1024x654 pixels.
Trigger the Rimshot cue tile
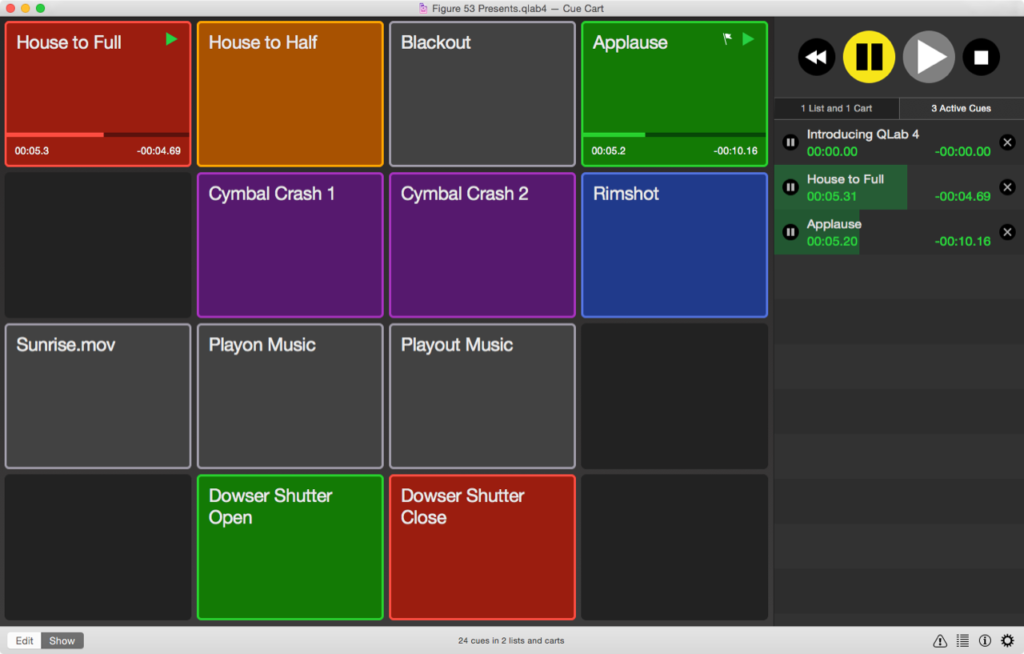675,245
